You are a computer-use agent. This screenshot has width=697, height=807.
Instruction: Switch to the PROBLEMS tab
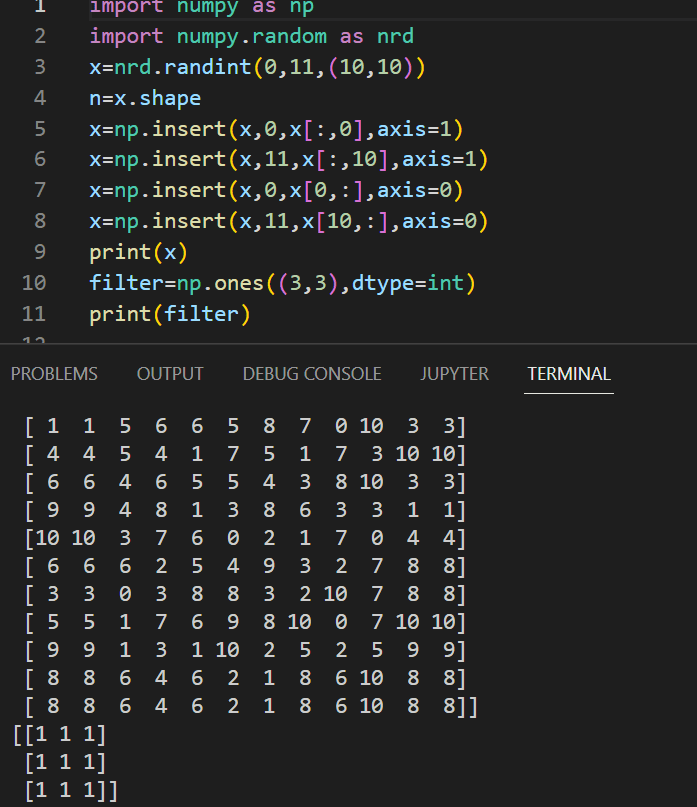54,373
